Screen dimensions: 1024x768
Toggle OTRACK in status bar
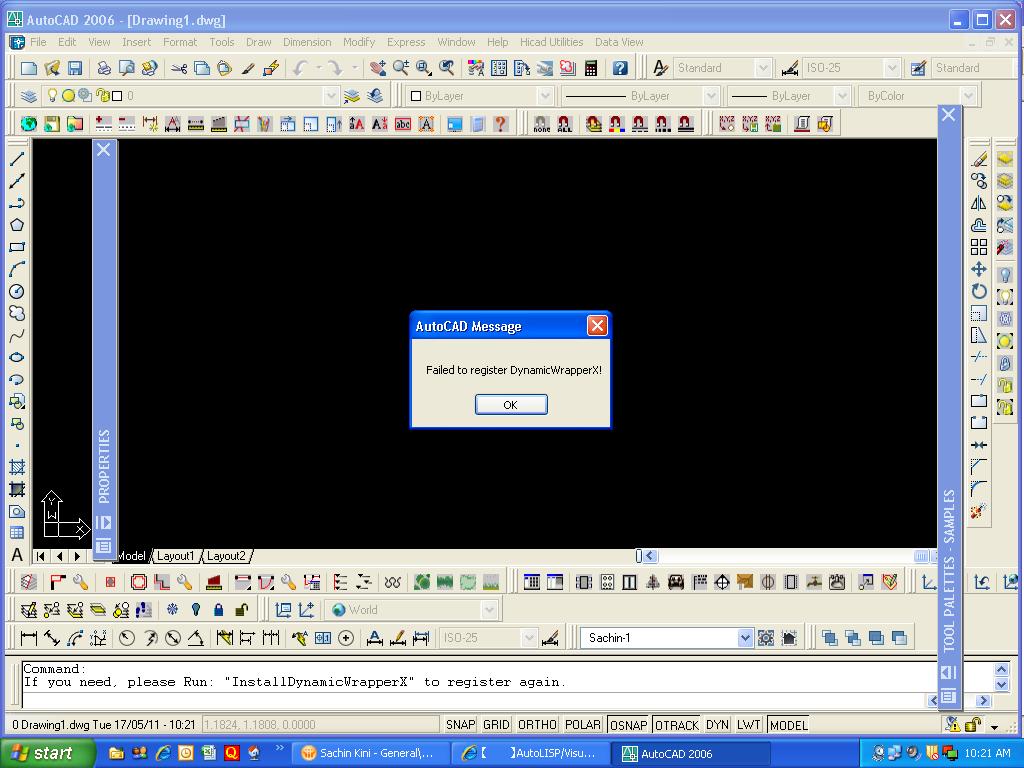point(677,725)
